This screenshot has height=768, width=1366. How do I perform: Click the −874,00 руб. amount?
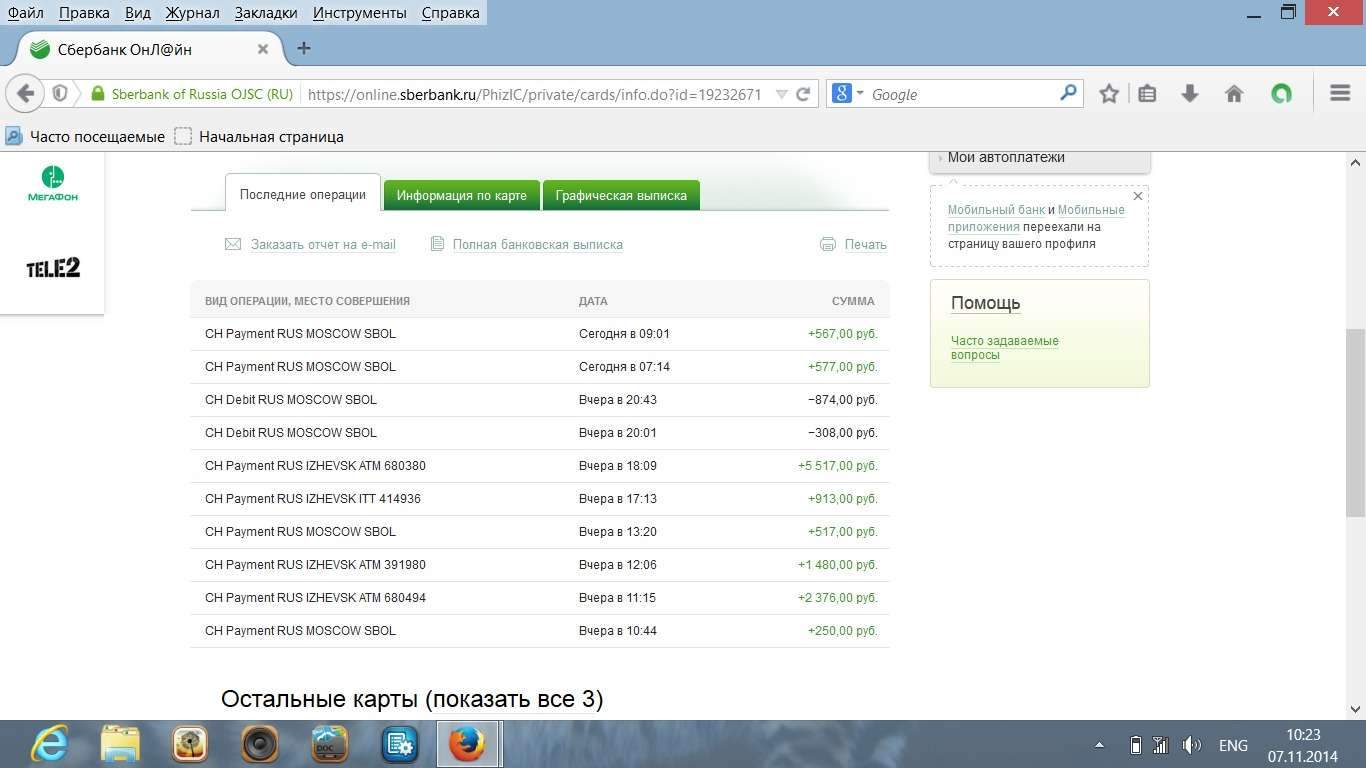click(x=842, y=400)
